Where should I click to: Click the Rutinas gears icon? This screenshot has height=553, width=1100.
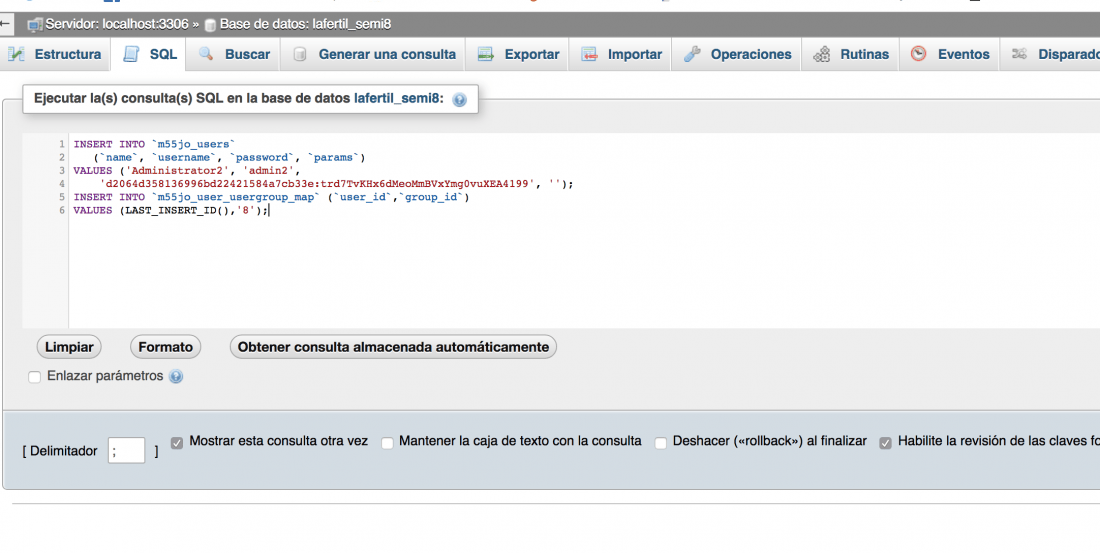pos(821,54)
